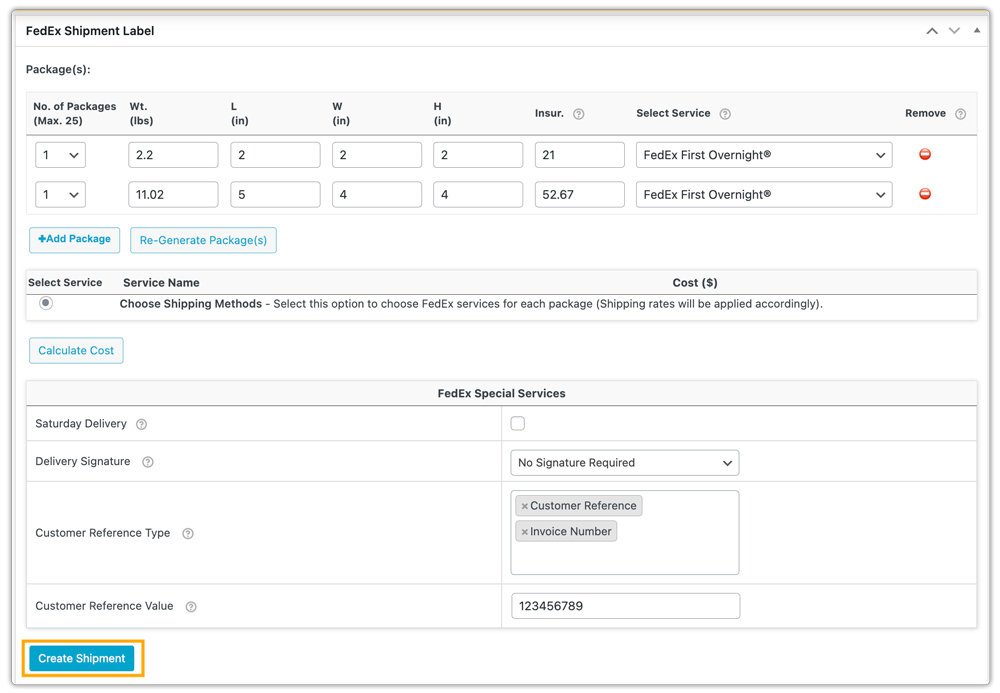Open Saturday Delivery help tooltip icon
This screenshot has height=693, width=1000.
point(141,424)
